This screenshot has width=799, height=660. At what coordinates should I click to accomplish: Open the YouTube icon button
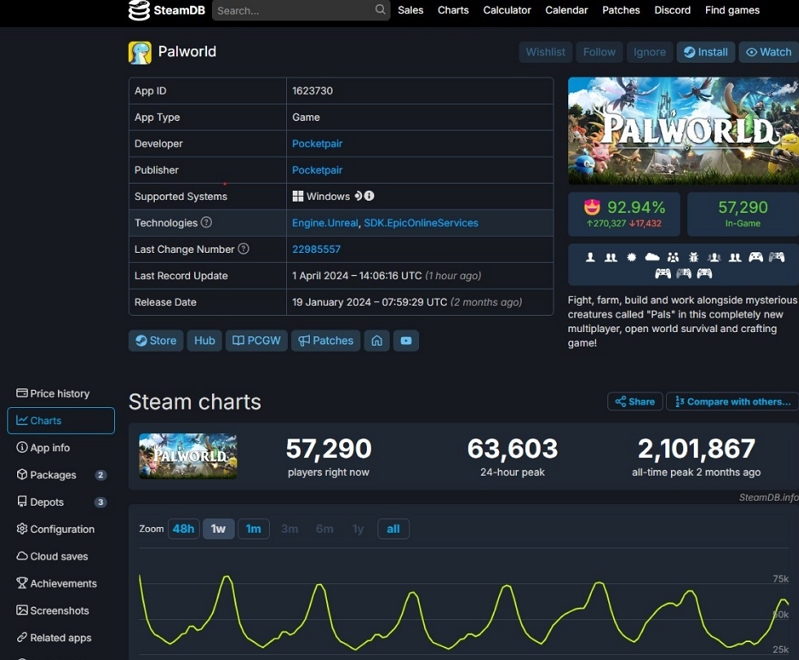pyautogui.click(x=406, y=340)
